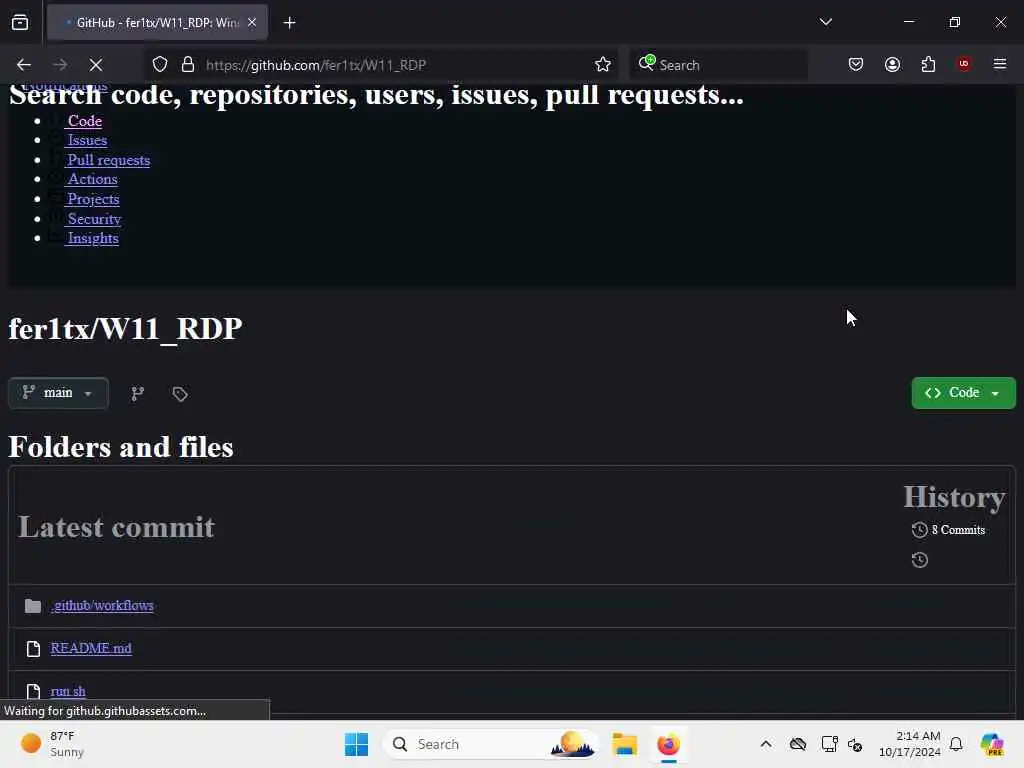Open weather widget showing 87°F Sunny
This screenshot has height=768, width=1024.
(52, 744)
